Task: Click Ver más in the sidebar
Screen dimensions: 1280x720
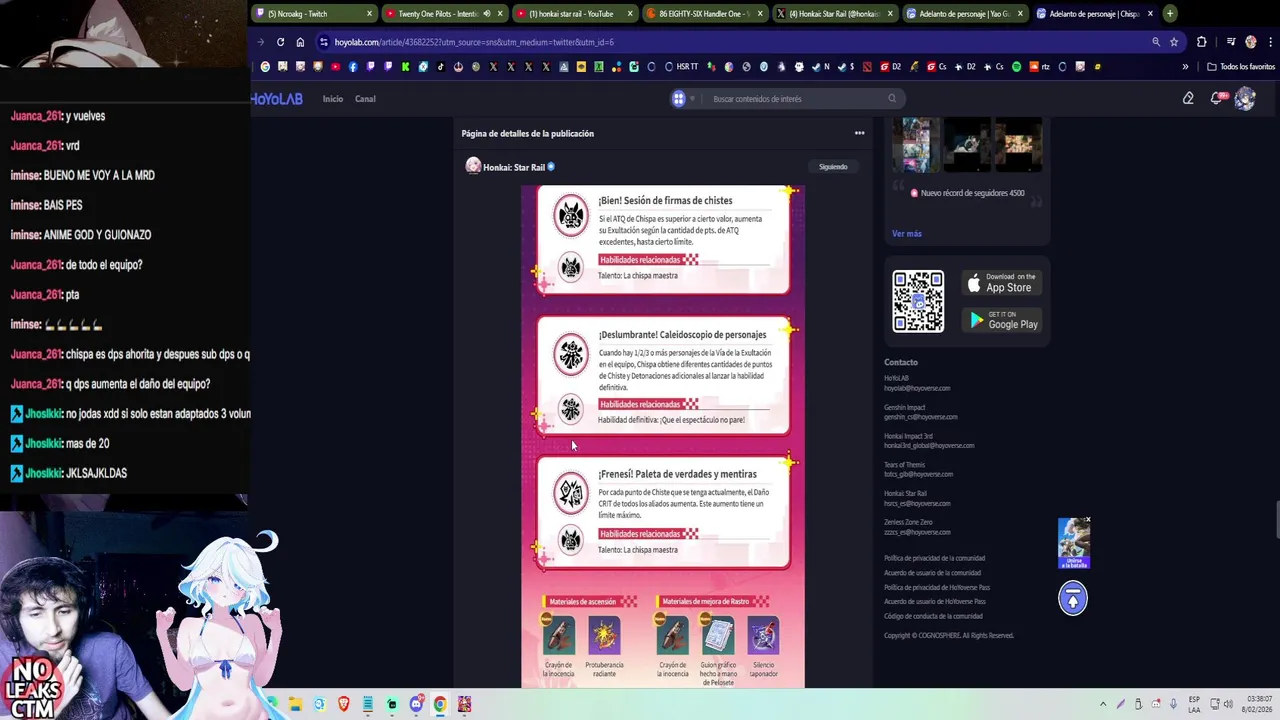Action: tap(907, 233)
